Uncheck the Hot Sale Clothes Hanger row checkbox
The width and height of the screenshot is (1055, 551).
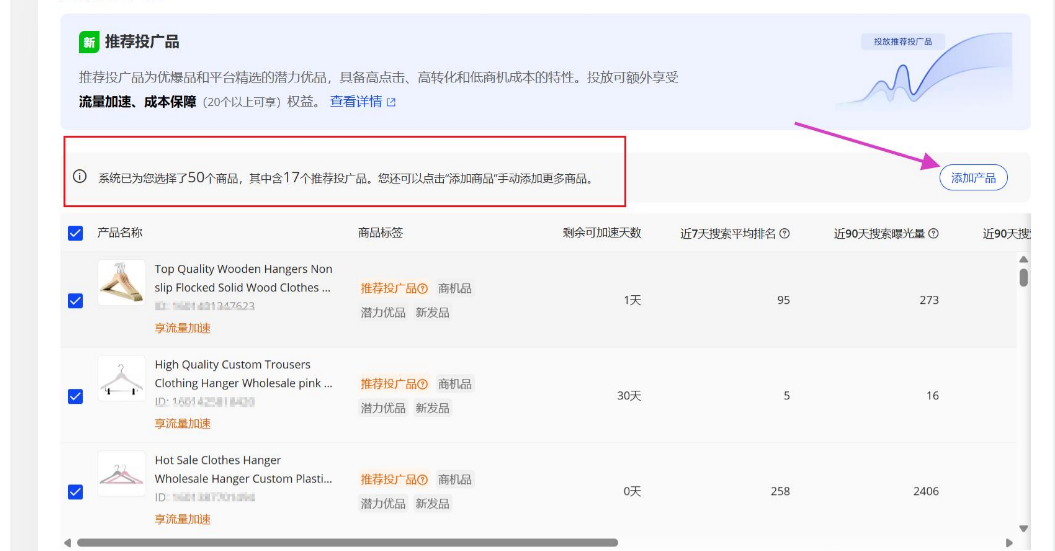(x=75, y=492)
